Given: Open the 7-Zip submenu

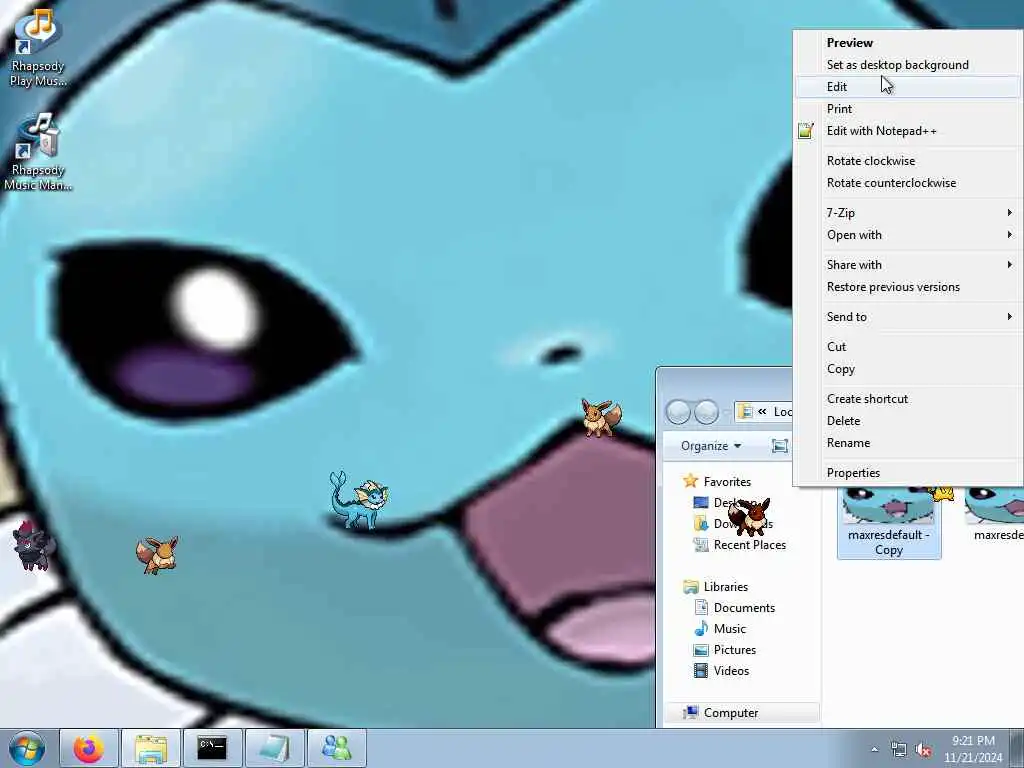Looking at the screenshot, I should tap(908, 213).
